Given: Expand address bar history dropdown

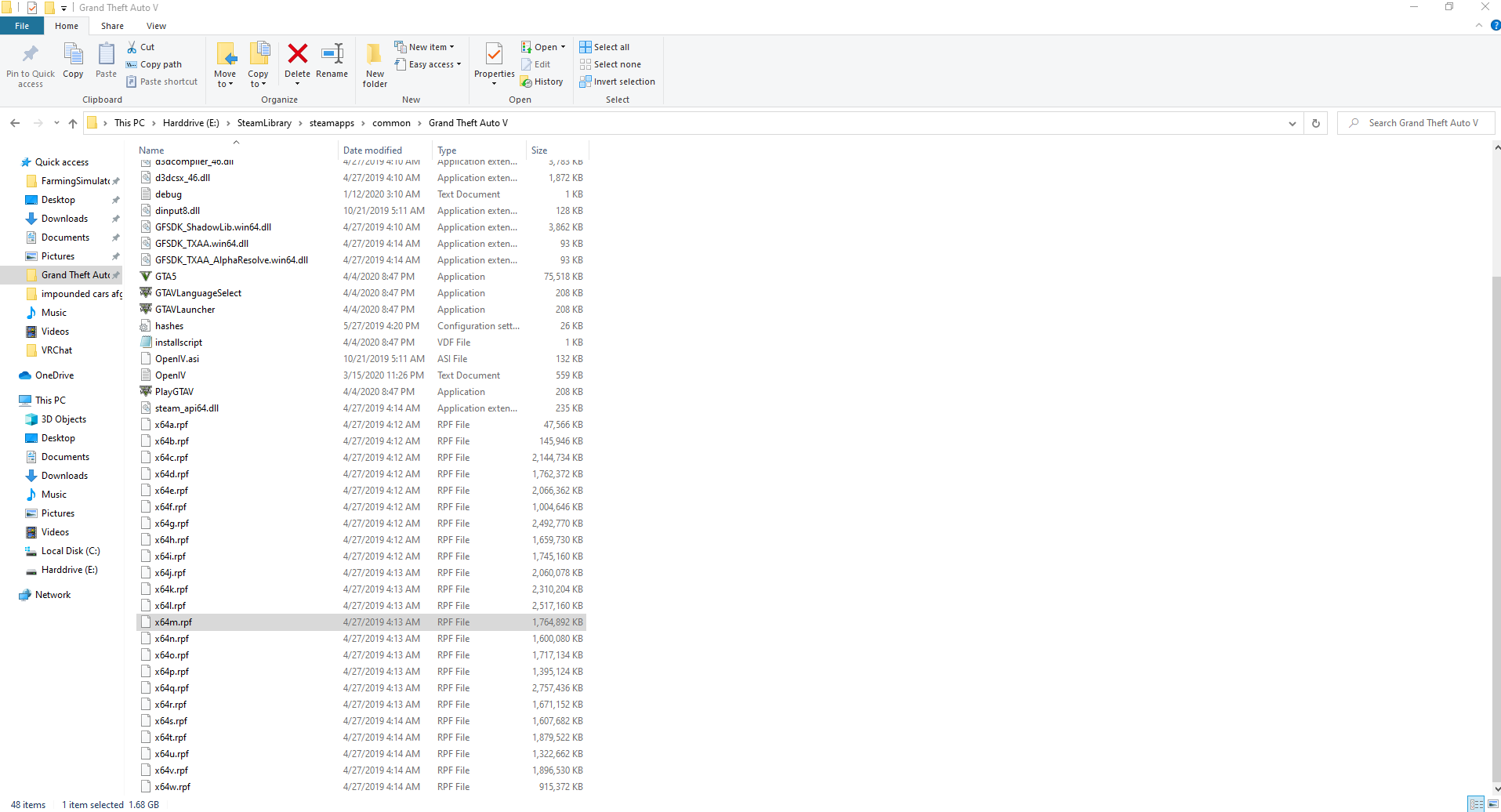Looking at the screenshot, I should pos(1292,123).
